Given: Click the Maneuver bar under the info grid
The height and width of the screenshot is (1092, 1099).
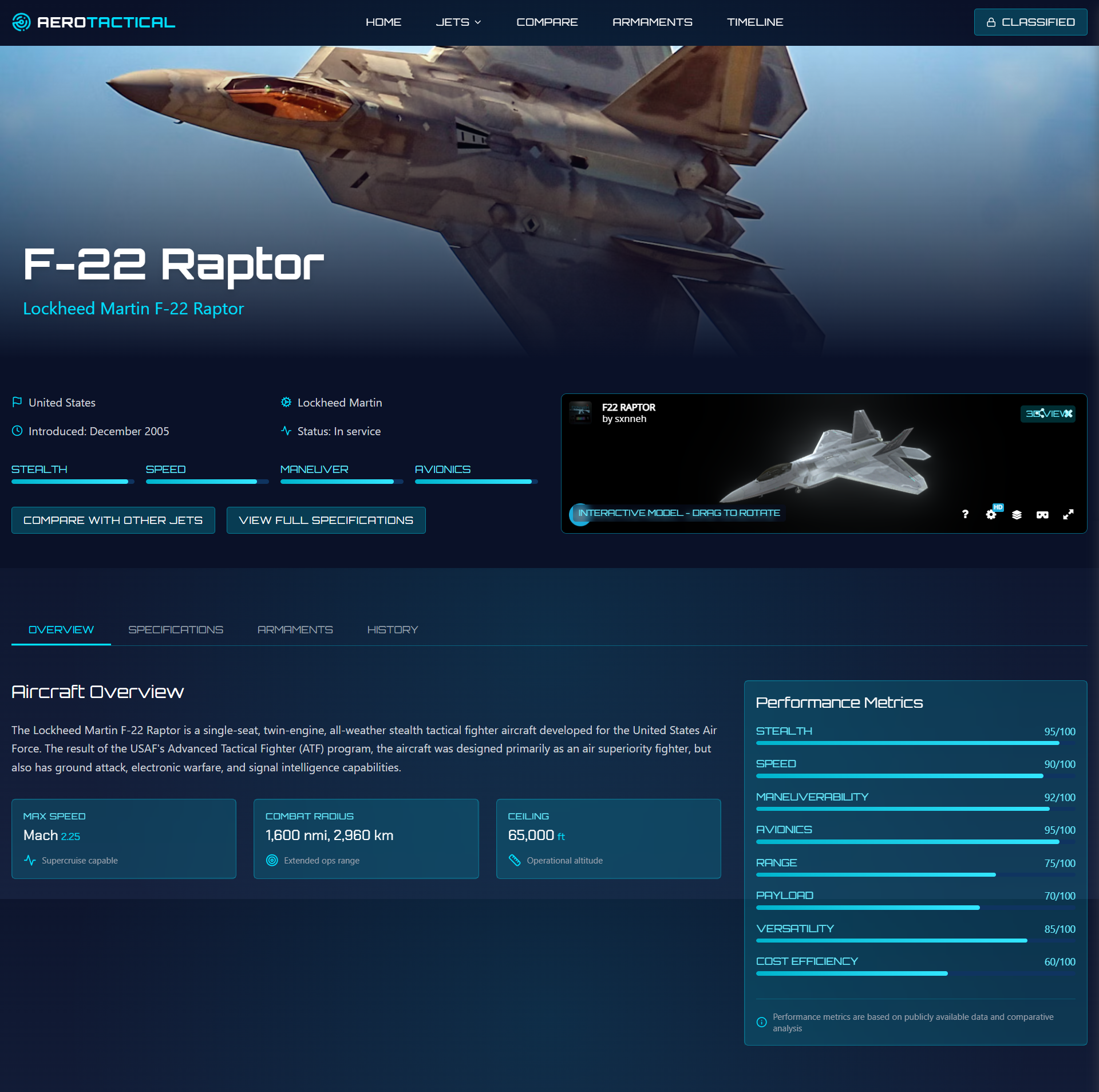Looking at the screenshot, I should pyautogui.click(x=342, y=482).
